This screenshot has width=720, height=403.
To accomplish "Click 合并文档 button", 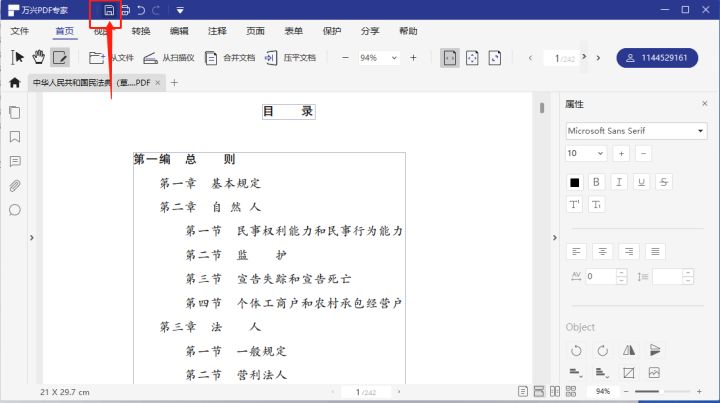I will click(230, 58).
